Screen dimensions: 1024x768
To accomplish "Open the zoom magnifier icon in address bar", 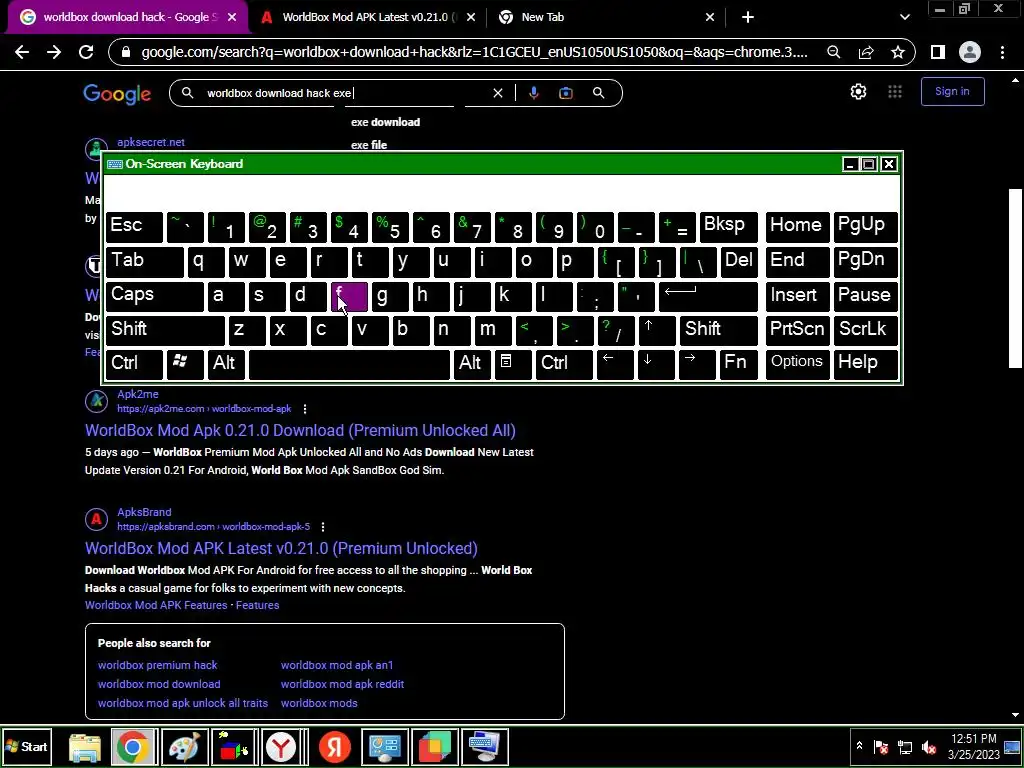I will click(833, 52).
